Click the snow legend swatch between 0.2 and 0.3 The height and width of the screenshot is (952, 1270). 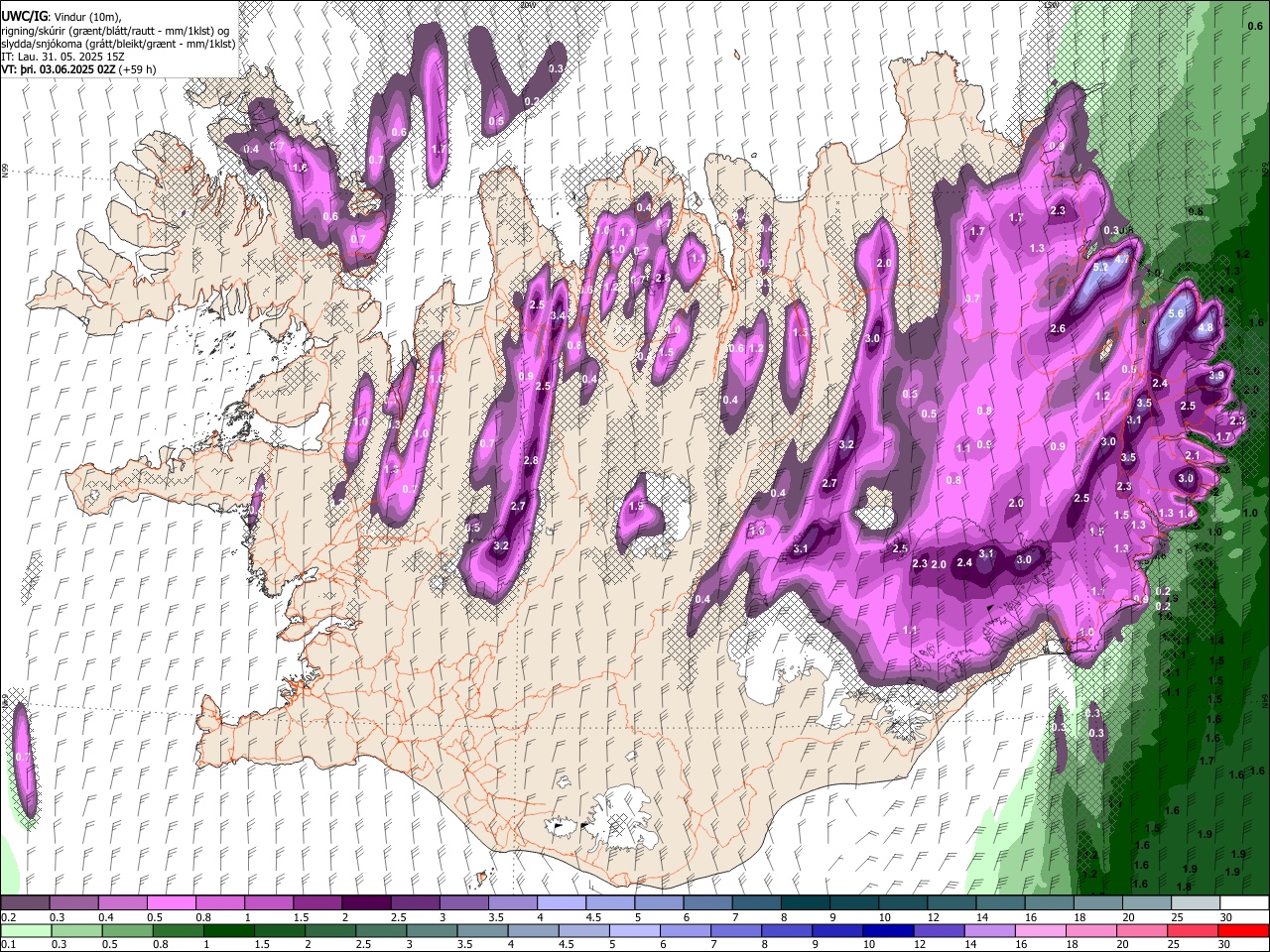[25, 903]
